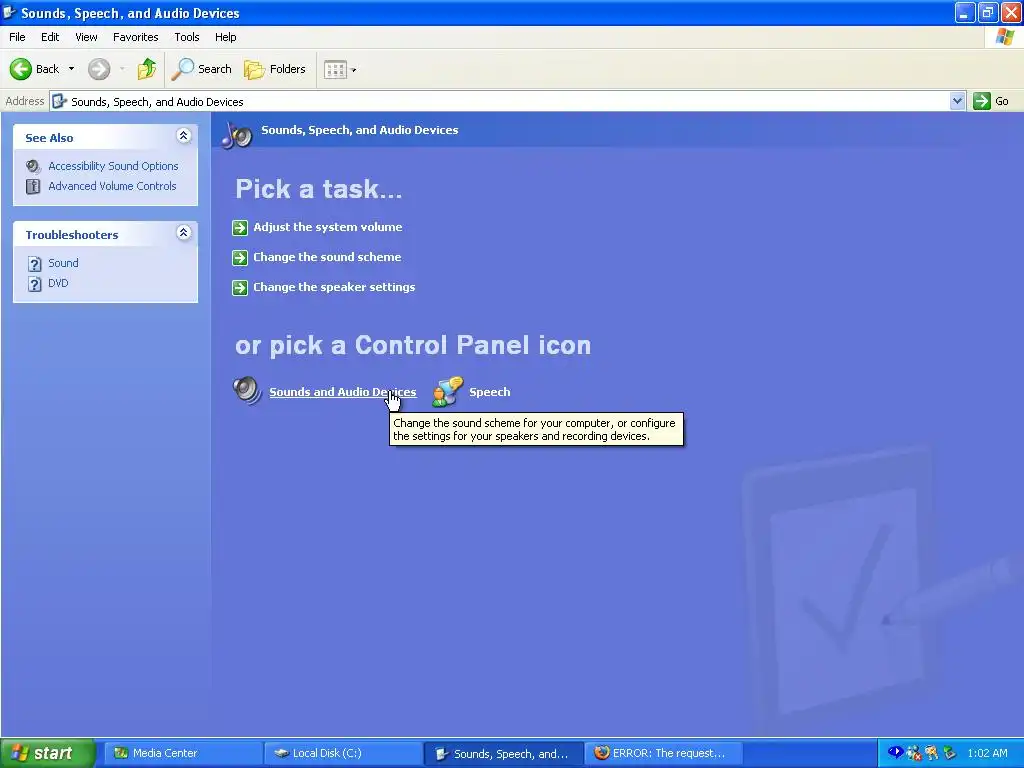
Task: Collapse the Troubleshooters panel
Action: pyautogui.click(x=184, y=232)
